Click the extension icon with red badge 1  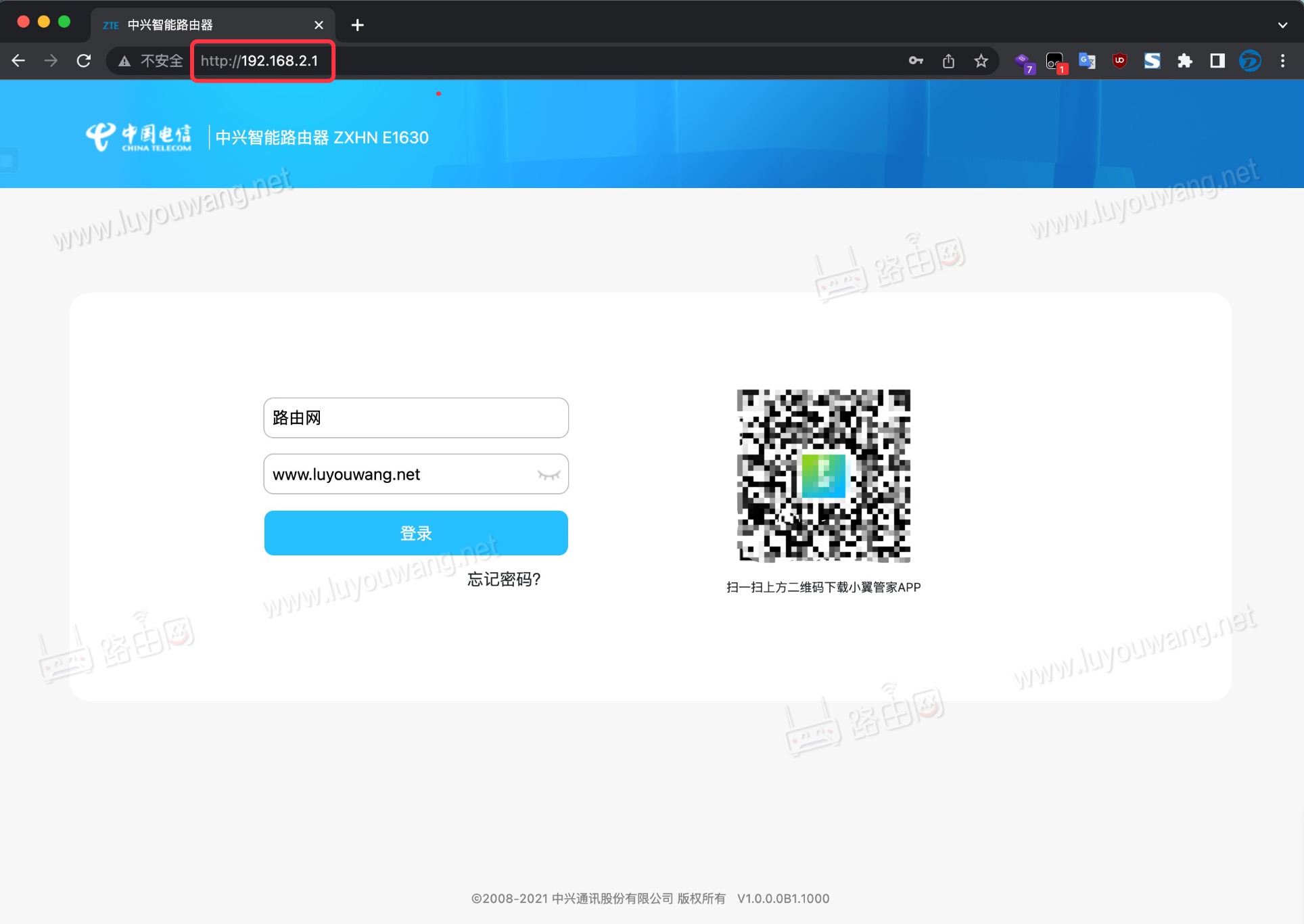point(1054,61)
